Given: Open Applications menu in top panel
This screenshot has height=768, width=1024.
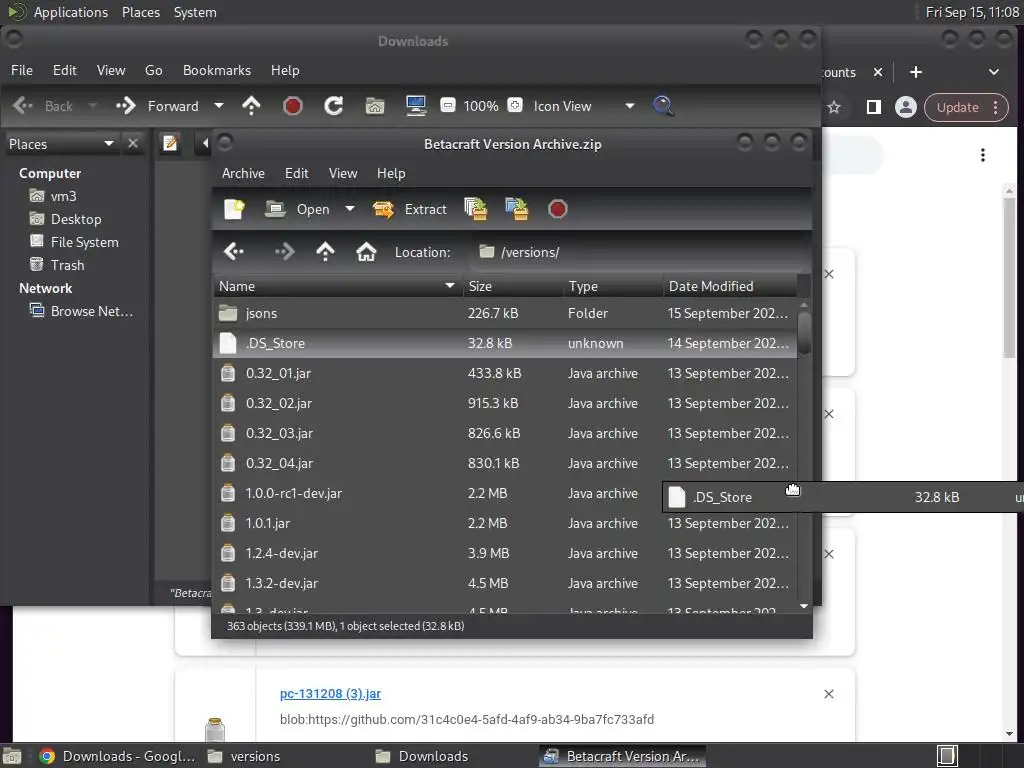Looking at the screenshot, I should coord(71,12).
